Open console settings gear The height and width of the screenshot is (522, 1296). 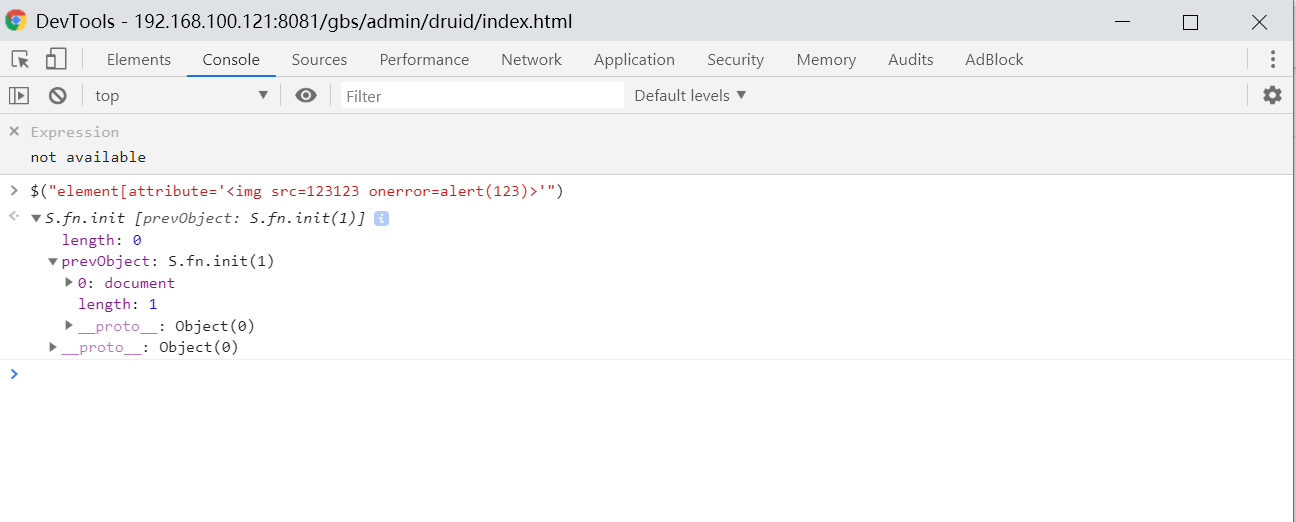(1272, 95)
